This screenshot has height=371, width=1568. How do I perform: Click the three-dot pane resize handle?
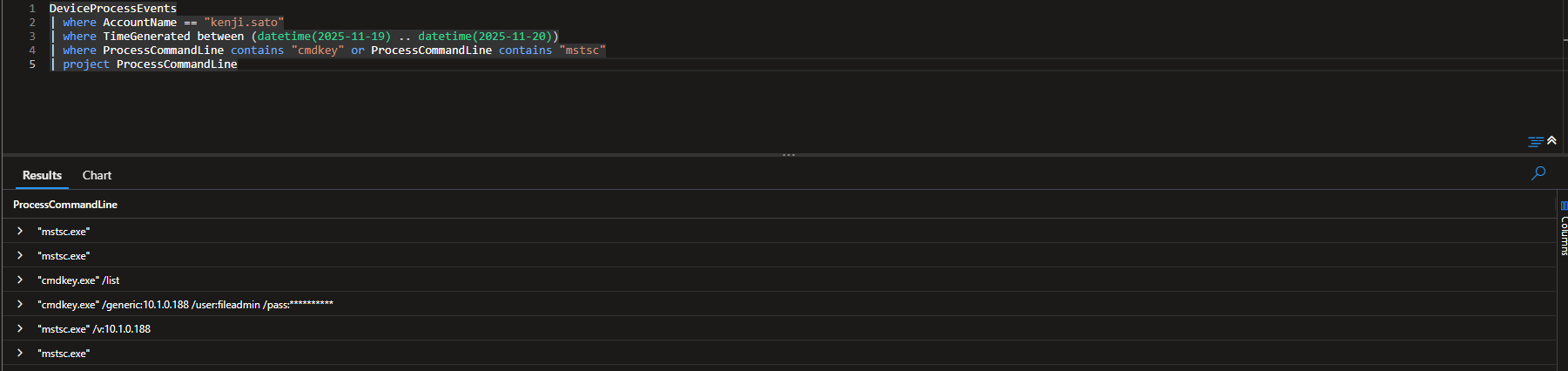[x=789, y=155]
